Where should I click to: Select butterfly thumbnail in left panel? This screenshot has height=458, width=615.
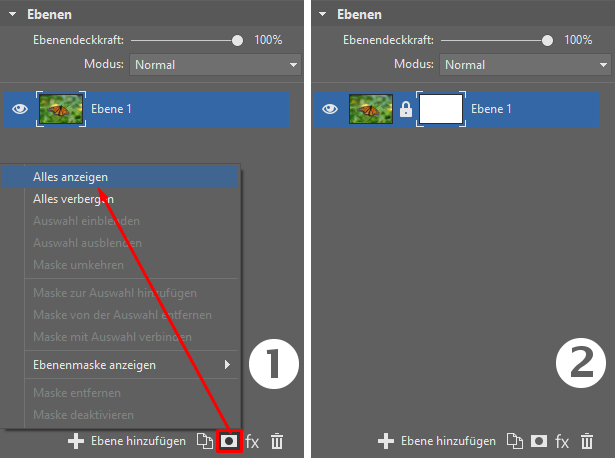pos(61,109)
